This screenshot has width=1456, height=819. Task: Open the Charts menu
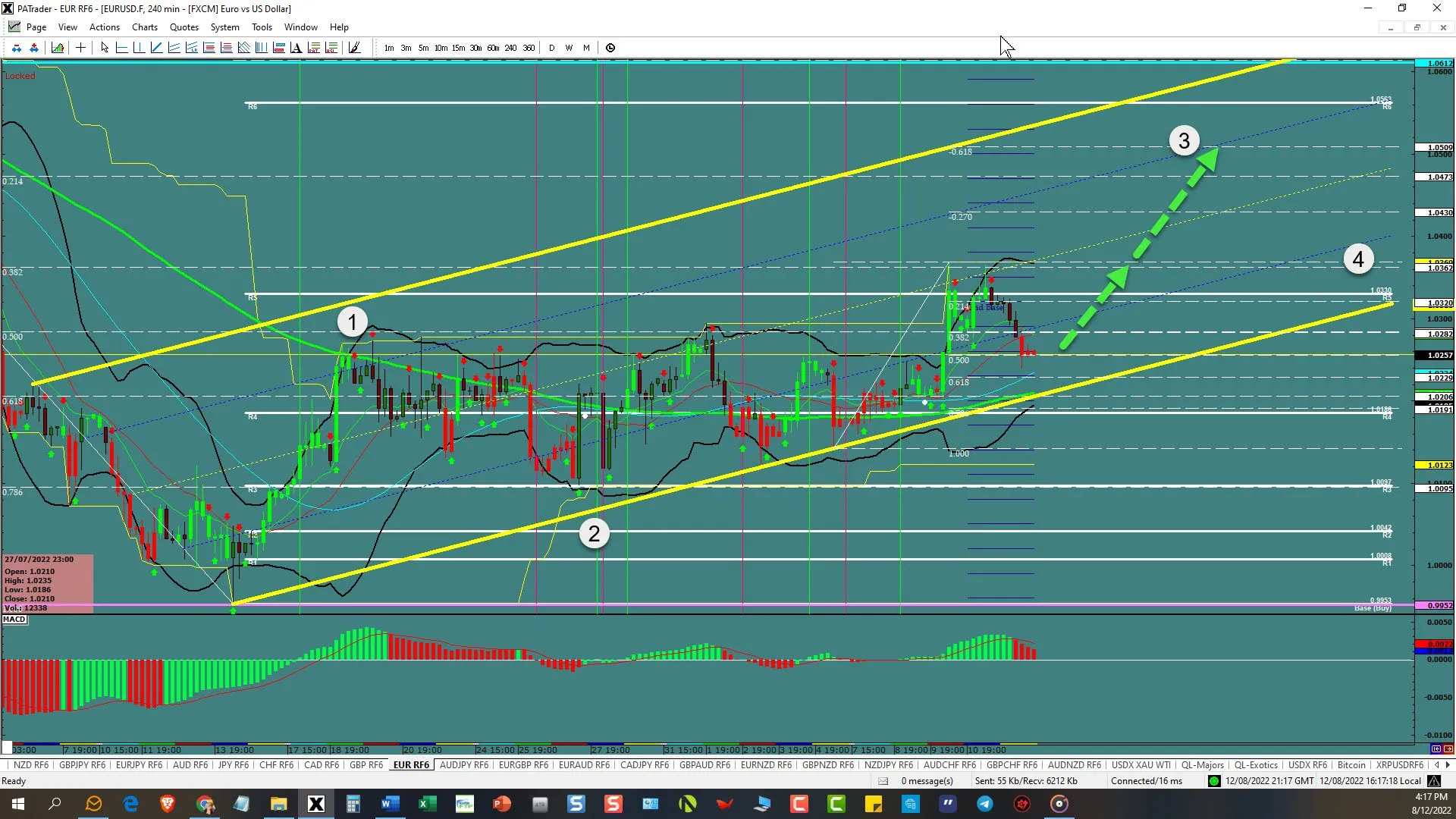[145, 27]
